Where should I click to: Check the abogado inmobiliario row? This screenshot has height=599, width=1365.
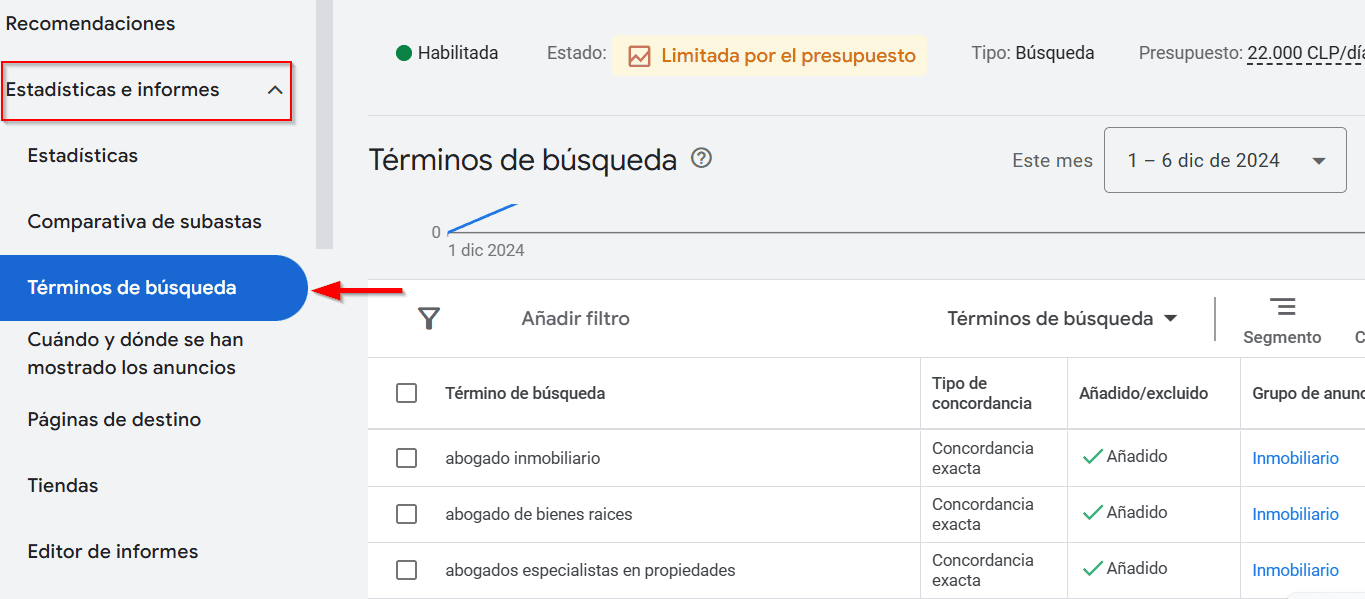[x=406, y=458]
